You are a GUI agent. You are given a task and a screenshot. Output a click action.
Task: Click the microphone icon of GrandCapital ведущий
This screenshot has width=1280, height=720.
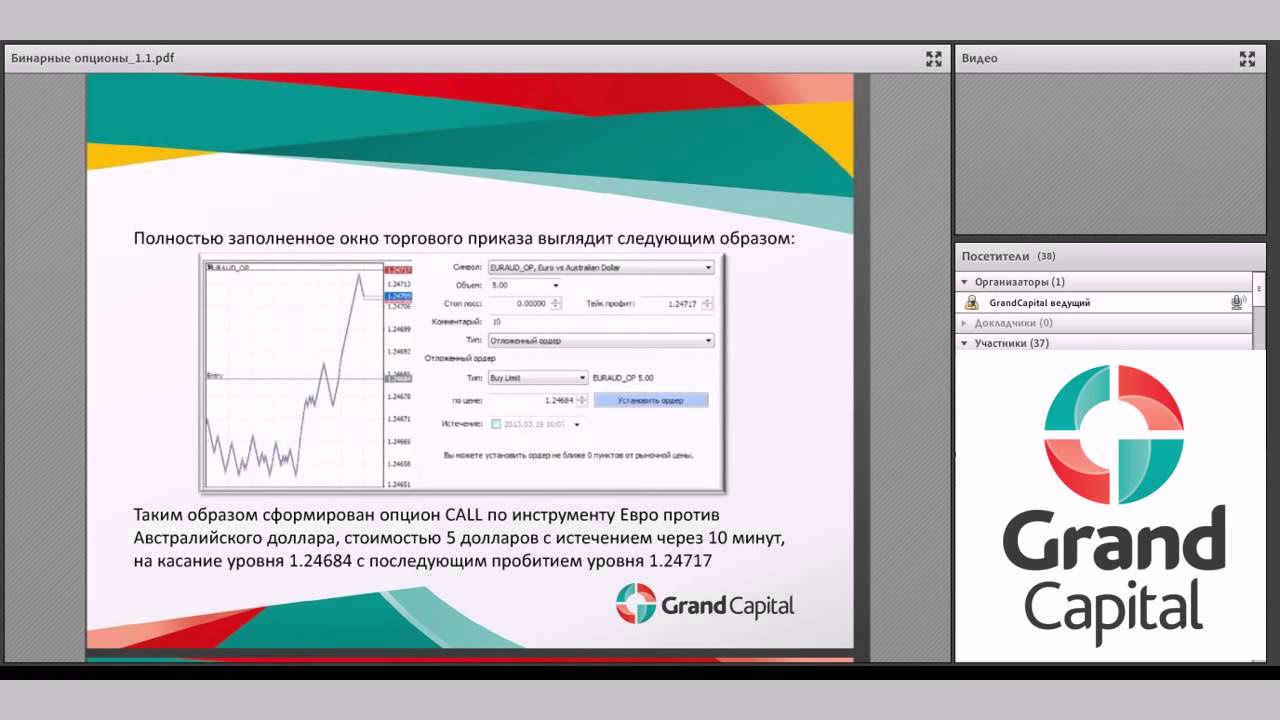point(1237,302)
